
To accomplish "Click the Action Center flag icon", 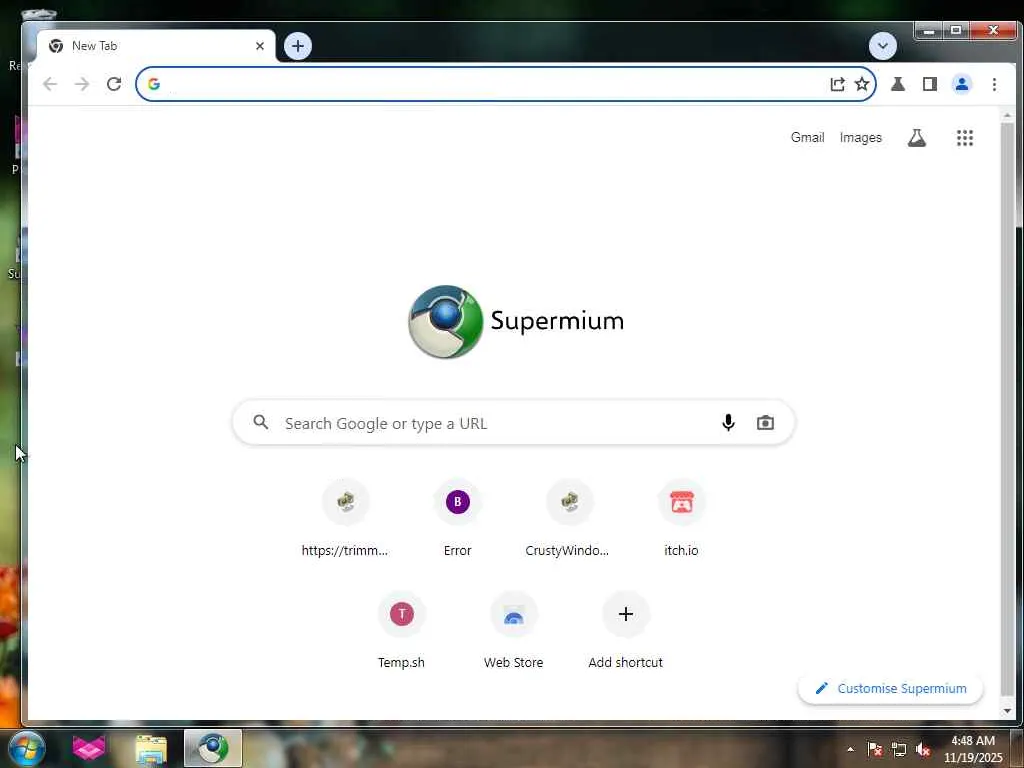I will 874,749.
